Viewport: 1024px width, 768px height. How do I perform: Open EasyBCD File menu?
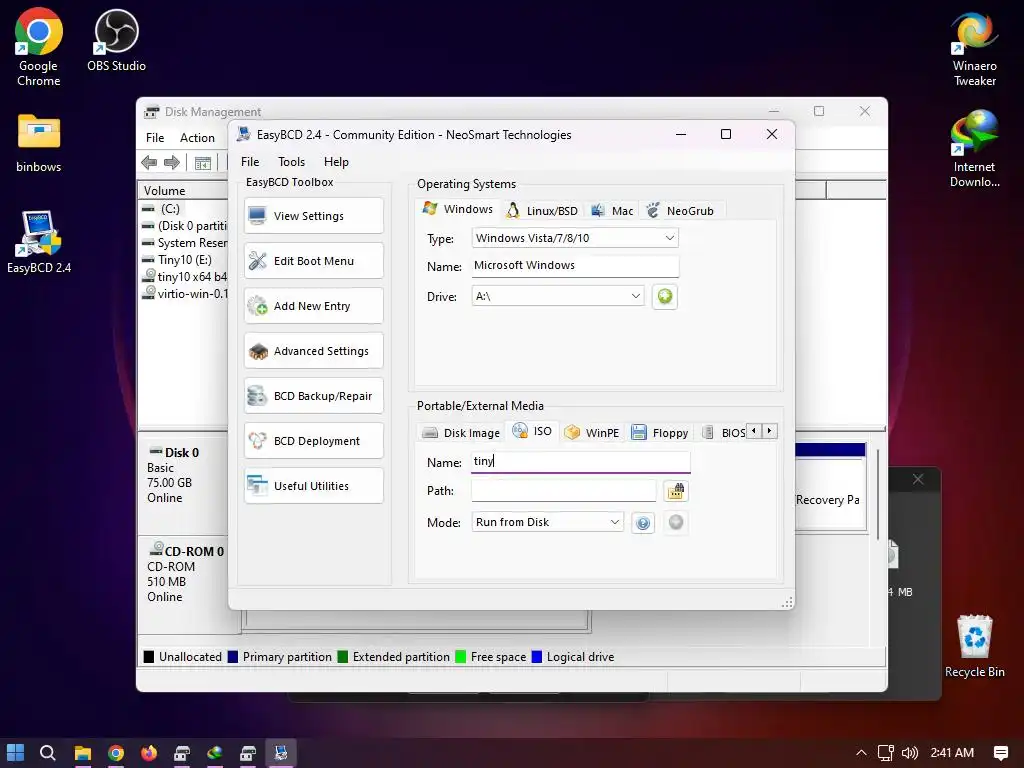coord(250,162)
